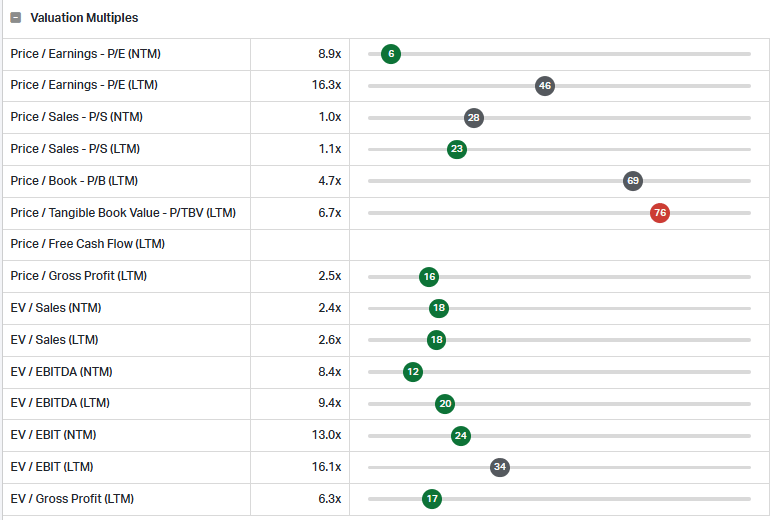Click the green 16 Gross Profit marker

(429, 277)
